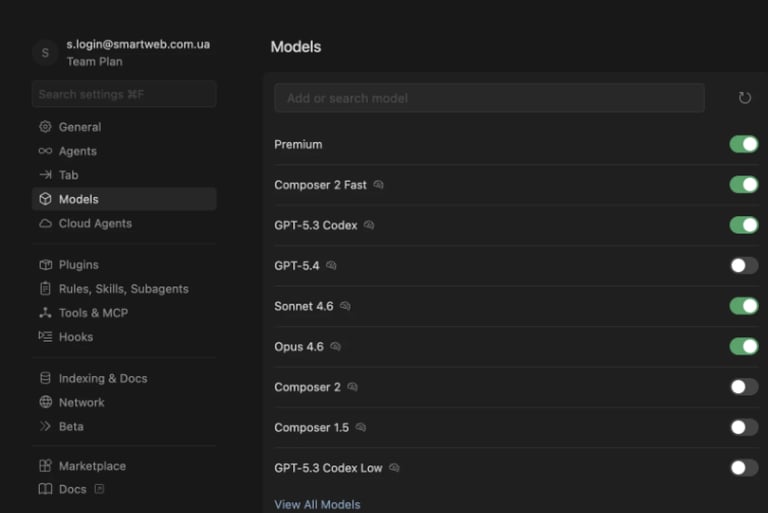Enable the GPT-5.4 model
This screenshot has height=513, width=768.
coord(744,266)
